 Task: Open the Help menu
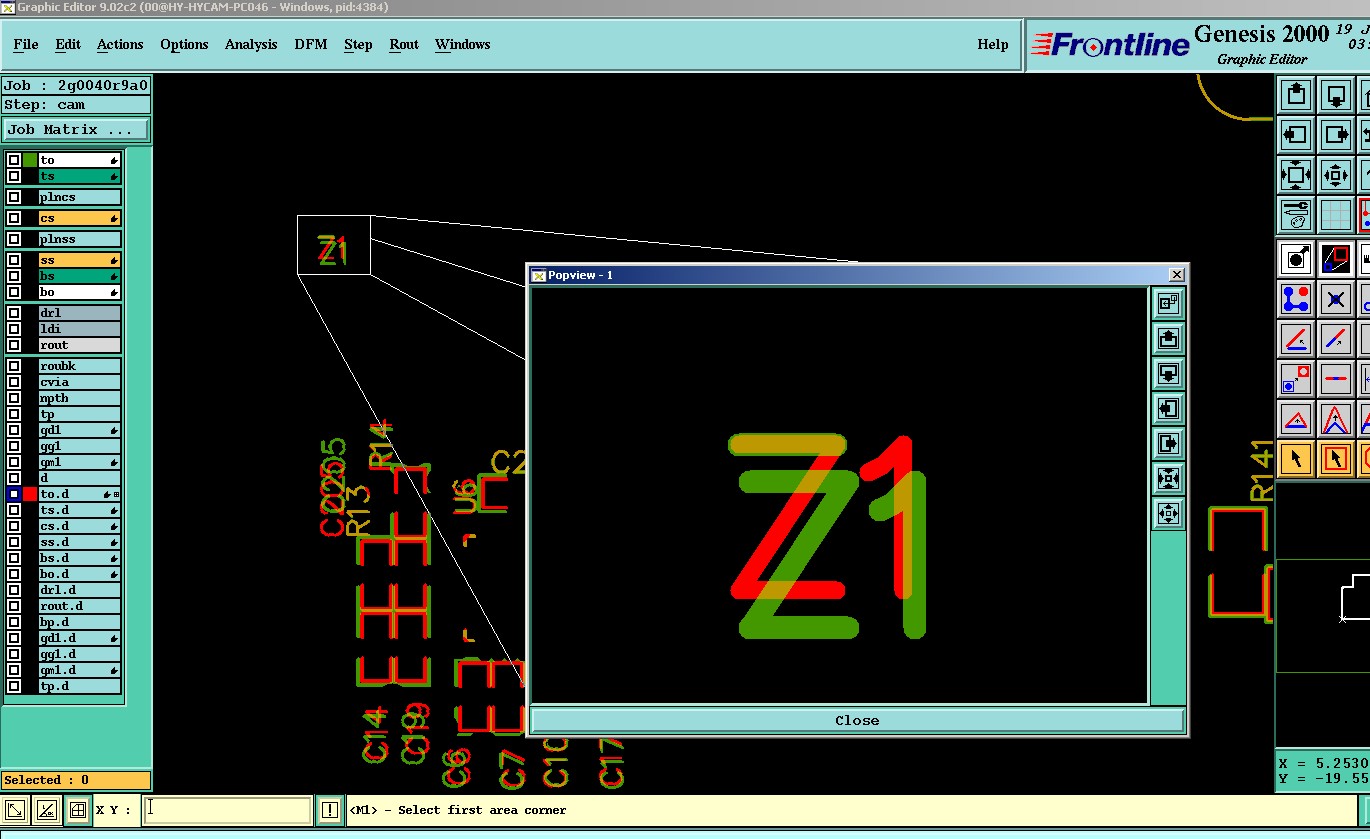pos(993,44)
